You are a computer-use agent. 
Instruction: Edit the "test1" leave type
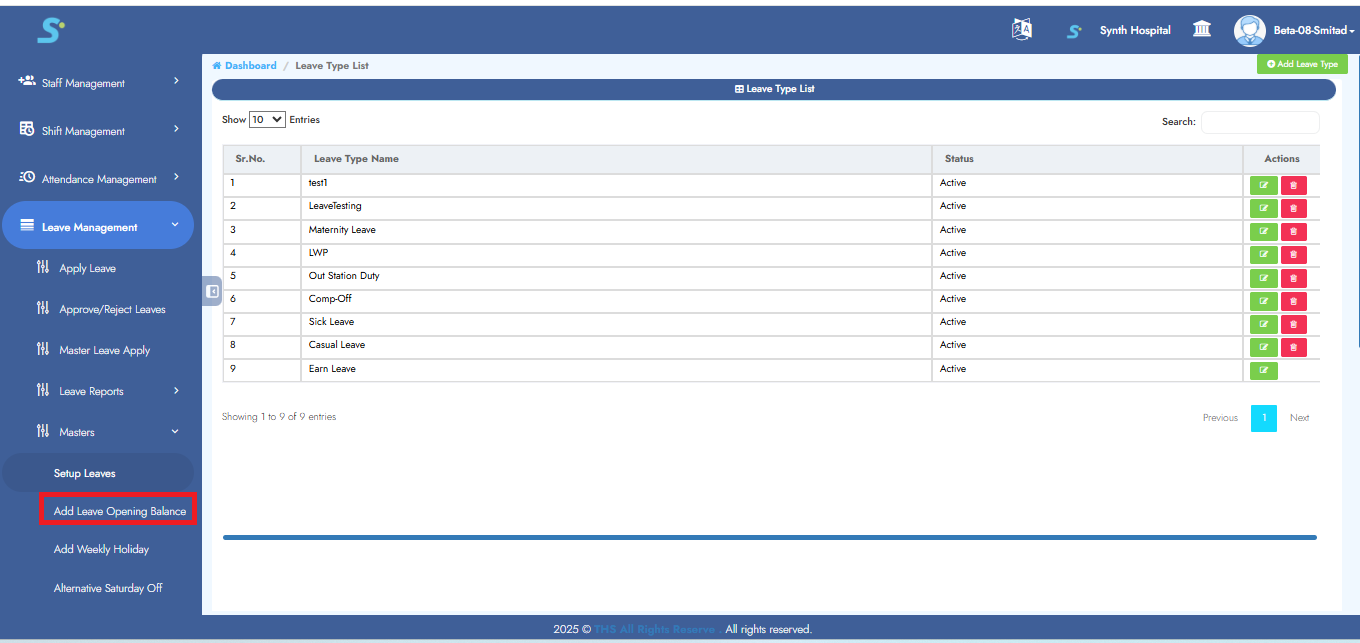1263,184
